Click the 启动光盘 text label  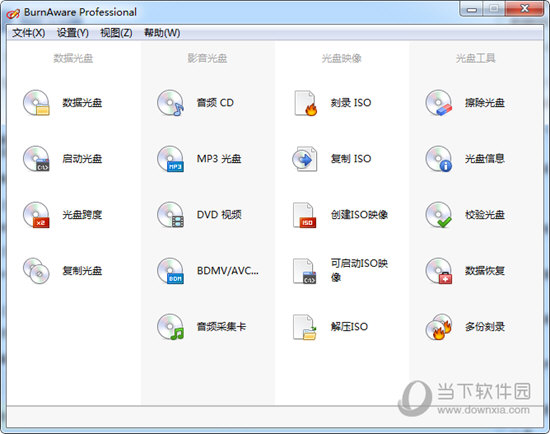click(x=82, y=159)
